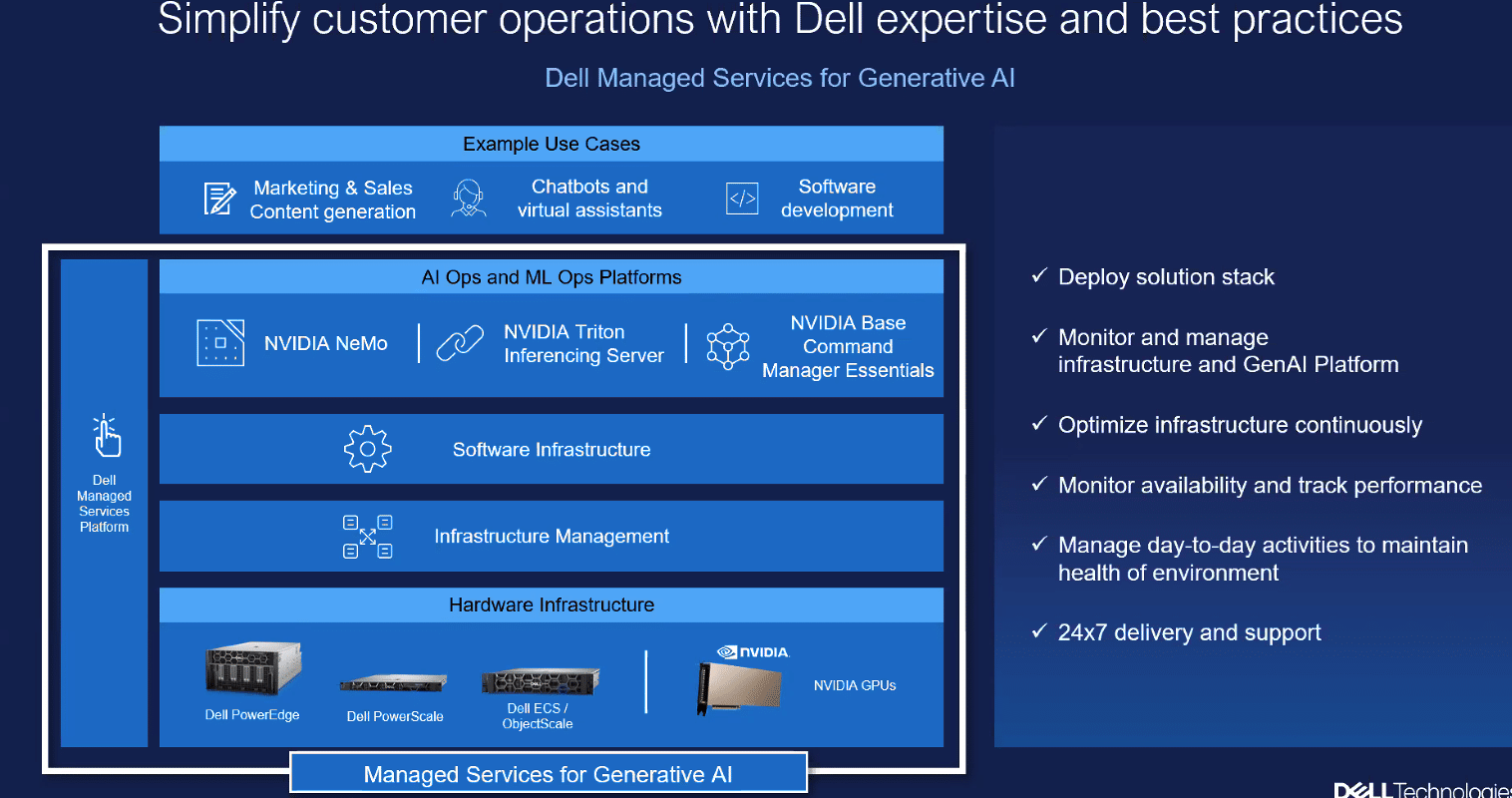
Task: Click Manage day-to-day activities bullet text
Action: click(x=1263, y=559)
